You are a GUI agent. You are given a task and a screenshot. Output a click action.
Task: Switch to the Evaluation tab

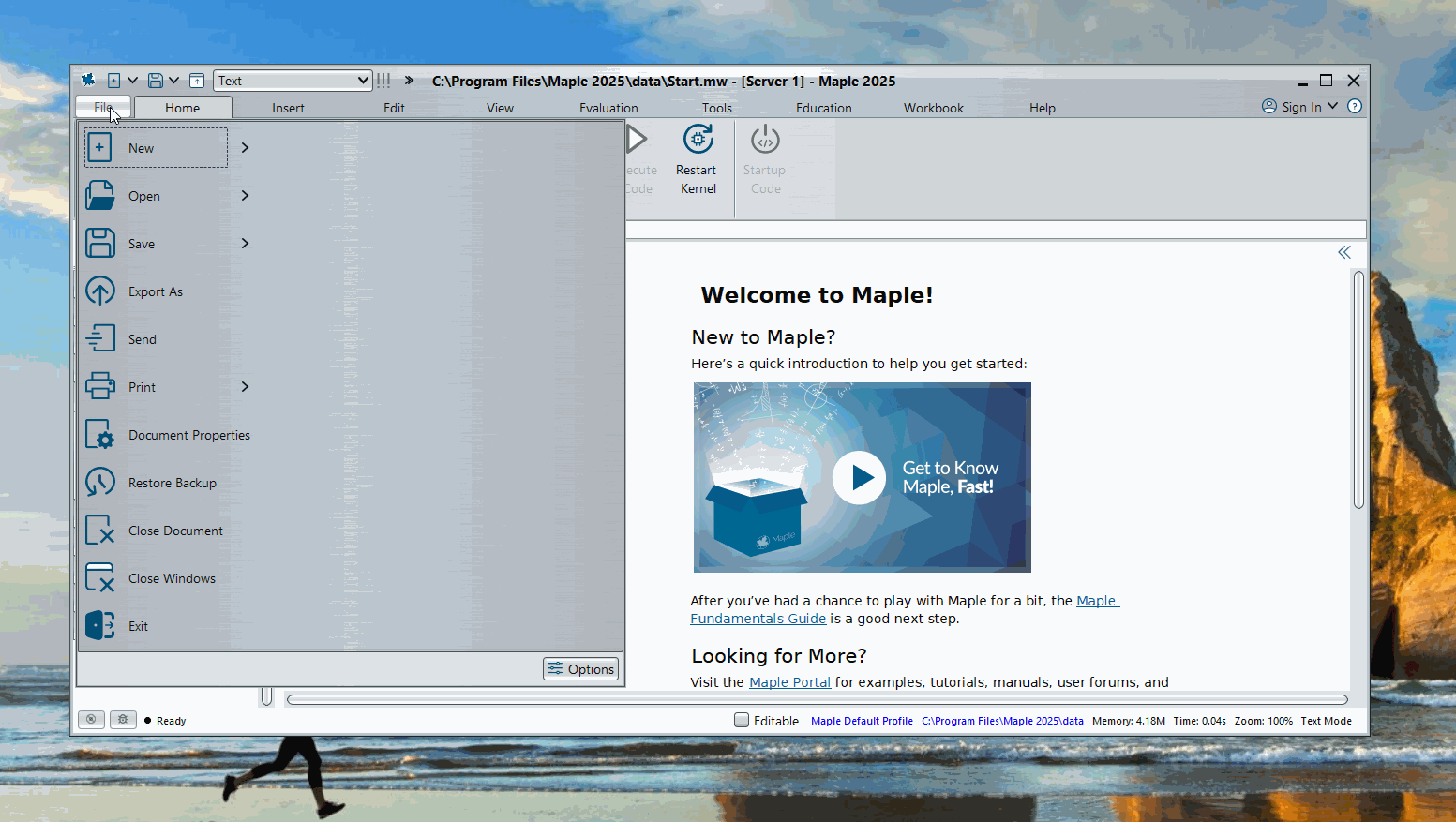point(608,108)
